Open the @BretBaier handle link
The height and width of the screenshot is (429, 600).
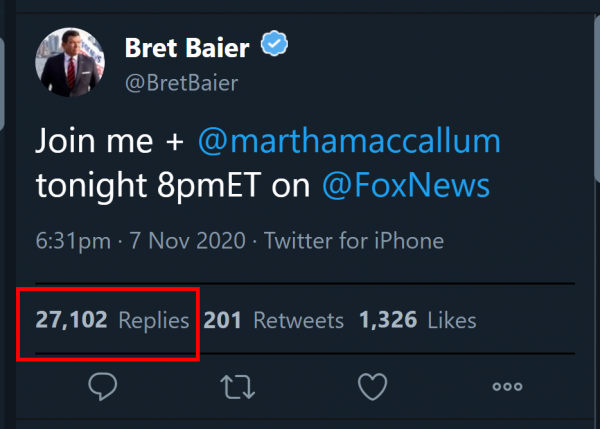[181, 83]
